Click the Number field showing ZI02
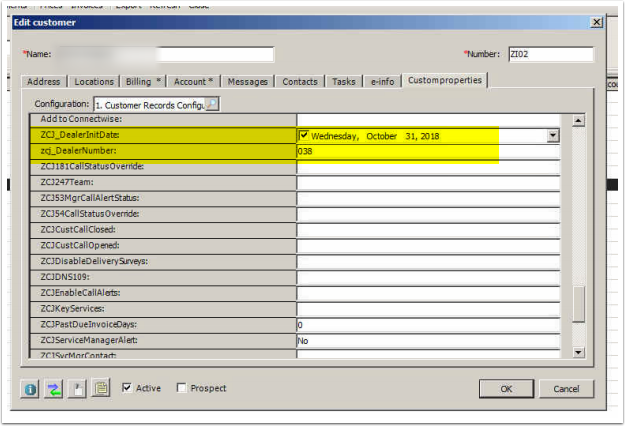The width and height of the screenshot is (625, 426). [551, 54]
